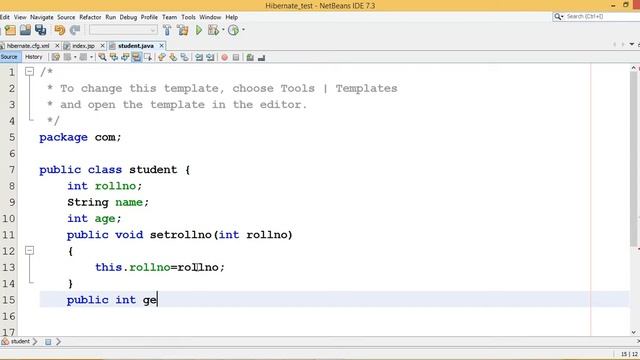Go to Previous Bookmark icon
The image size is (640, 360).
[162, 57]
